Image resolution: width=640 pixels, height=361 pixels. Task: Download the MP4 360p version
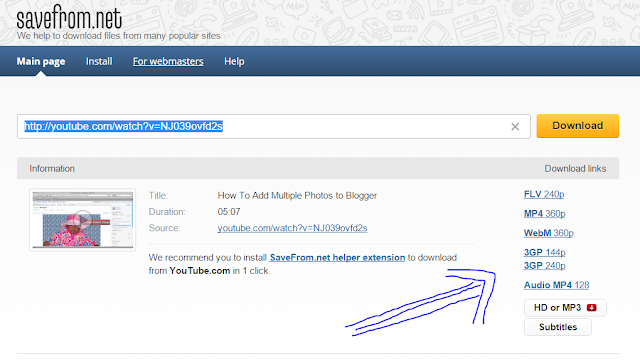pyautogui.click(x=544, y=214)
